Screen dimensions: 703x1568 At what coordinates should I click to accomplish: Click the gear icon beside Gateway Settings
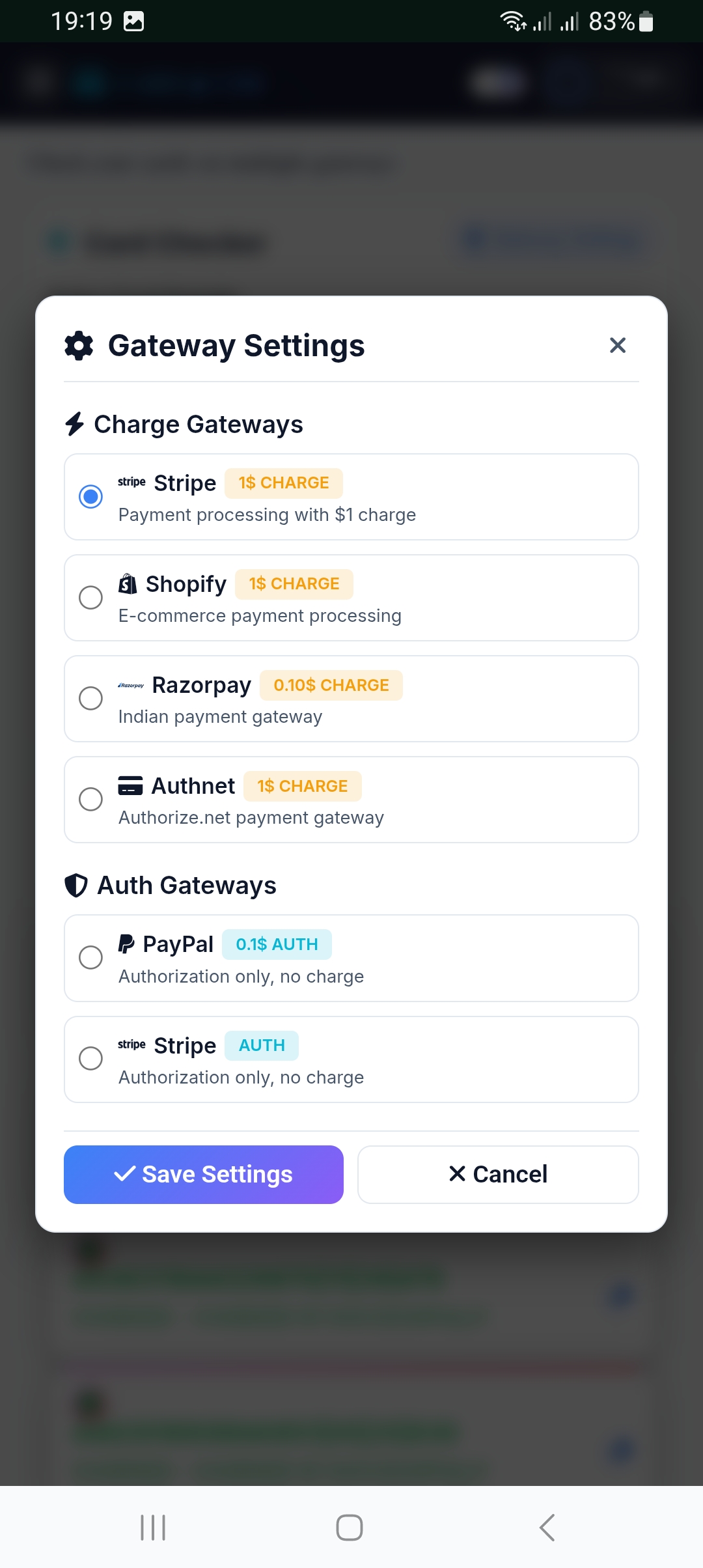click(79, 345)
